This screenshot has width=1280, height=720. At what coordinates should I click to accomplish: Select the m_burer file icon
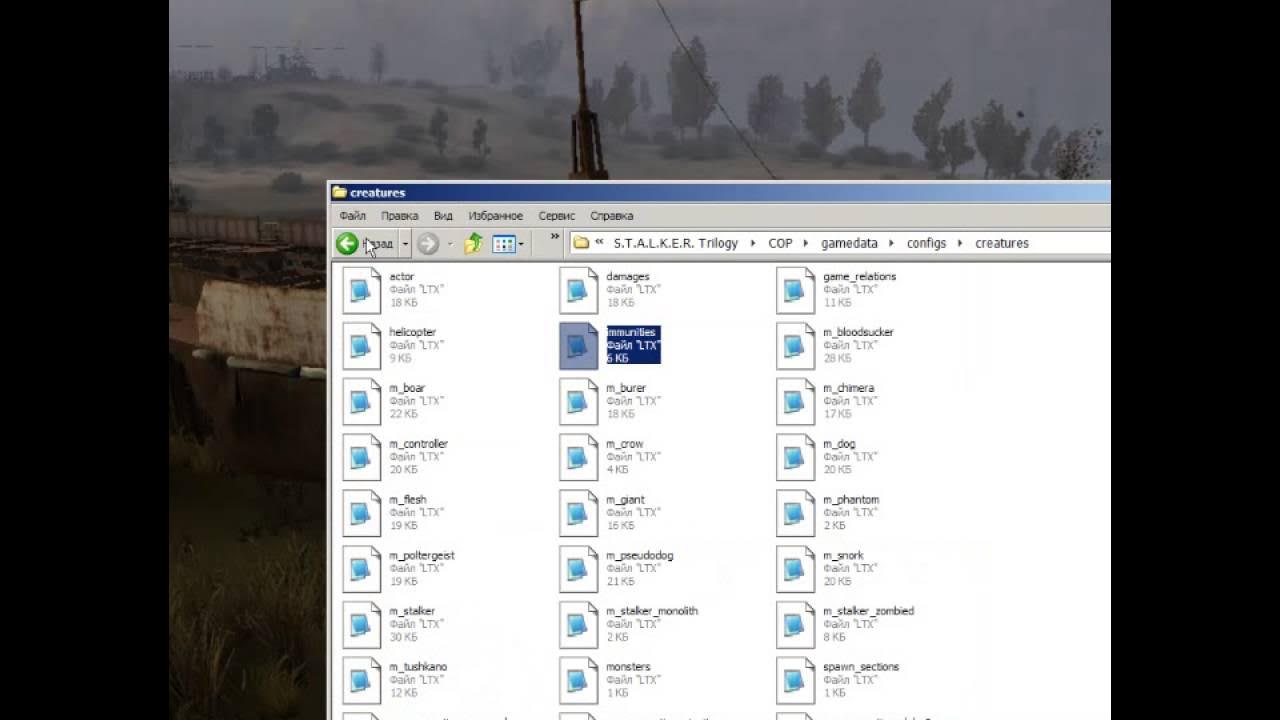pos(578,402)
